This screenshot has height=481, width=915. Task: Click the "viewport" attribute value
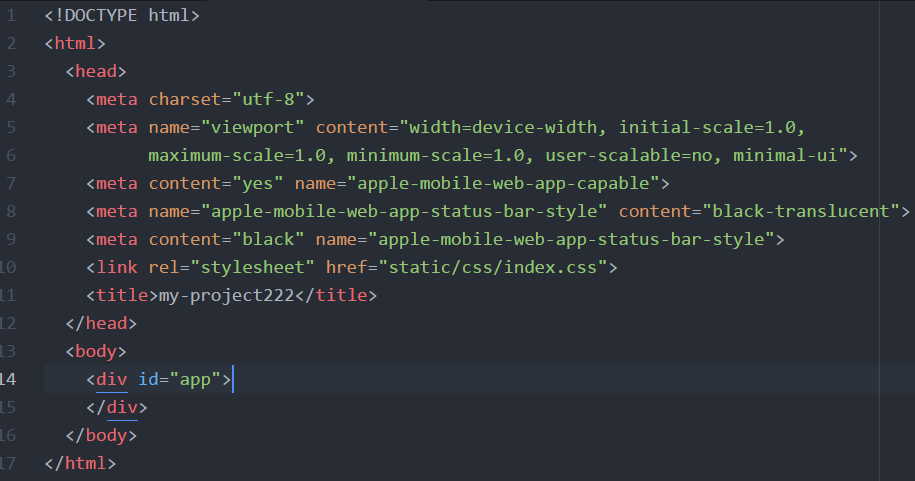pos(253,127)
